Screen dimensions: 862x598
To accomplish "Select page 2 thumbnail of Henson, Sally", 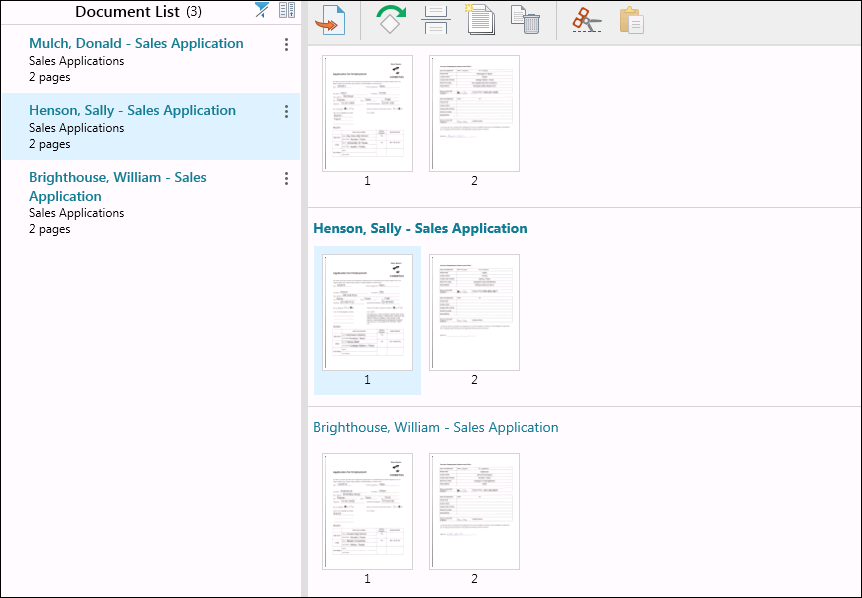I will pos(474,313).
